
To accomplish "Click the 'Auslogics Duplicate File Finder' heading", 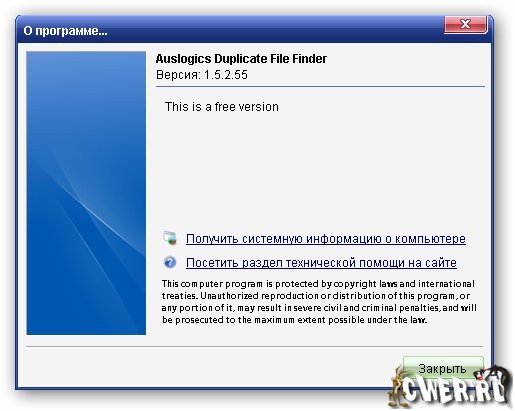I will (241, 59).
